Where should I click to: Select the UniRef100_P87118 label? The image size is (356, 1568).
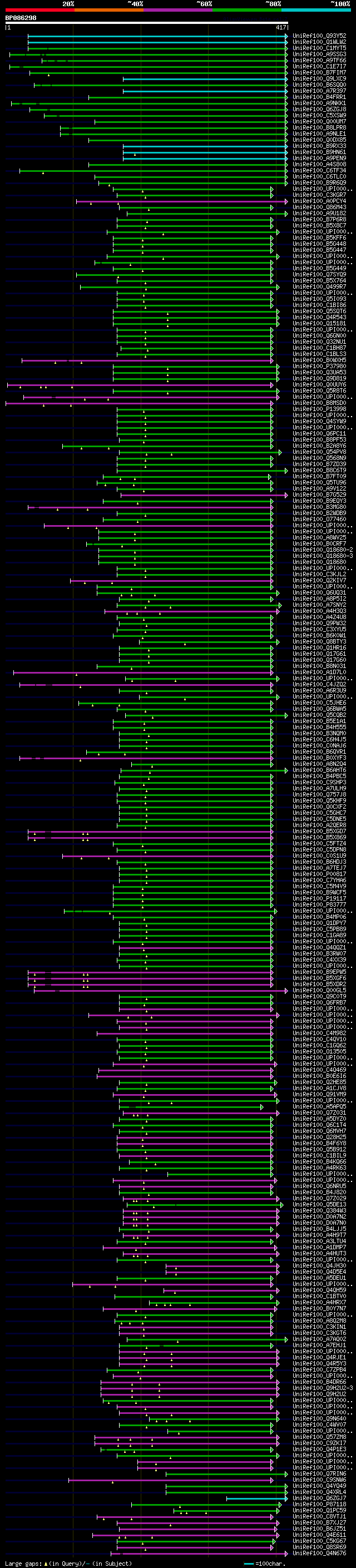tap(319, 1504)
